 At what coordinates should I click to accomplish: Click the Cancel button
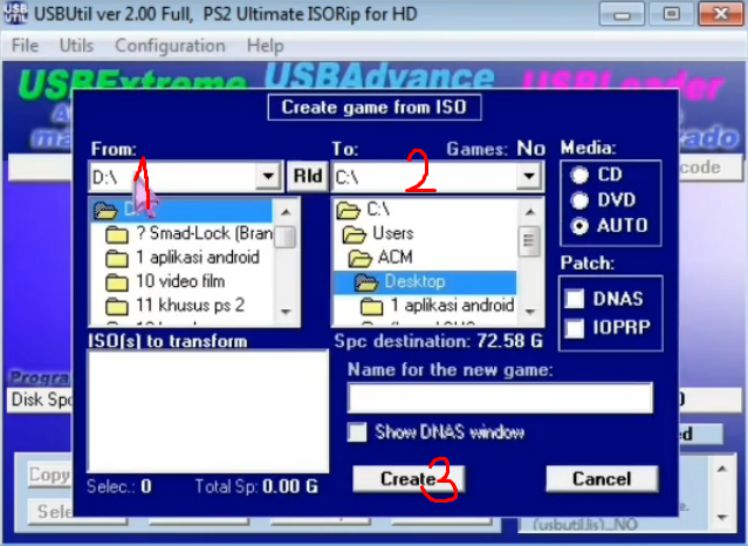pos(602,479)
